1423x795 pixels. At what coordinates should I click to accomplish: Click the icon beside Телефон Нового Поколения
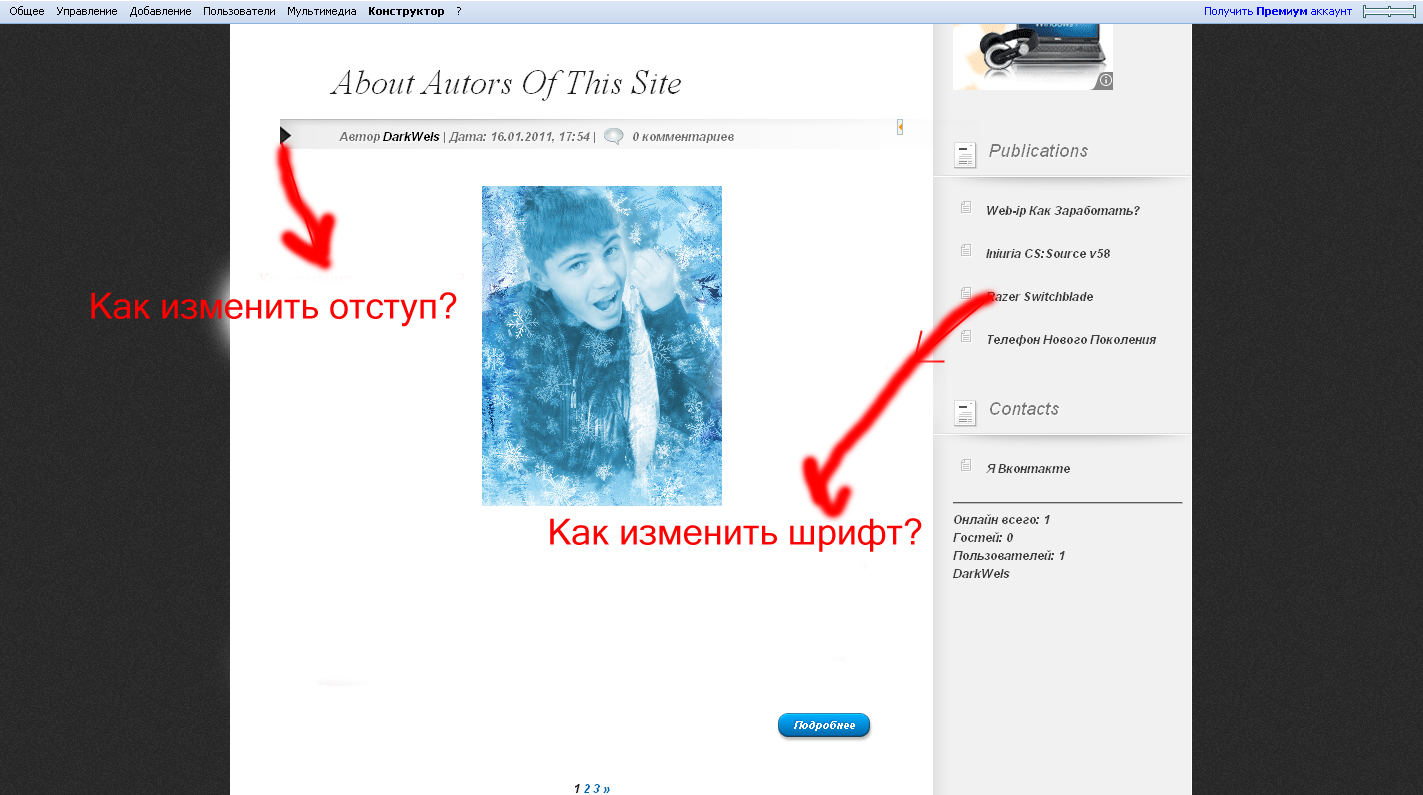[966, 337]
